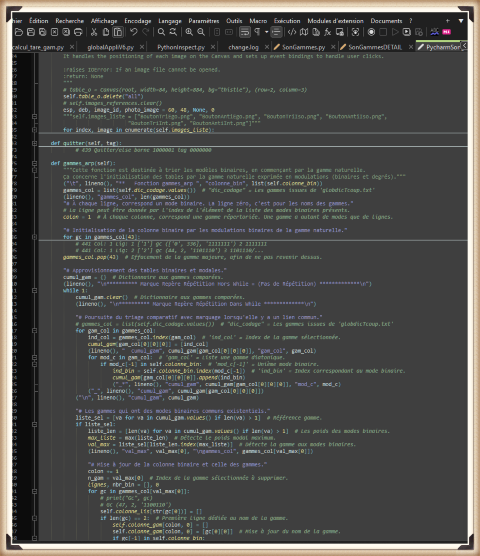Collapse the 'def quitter' function fold
The height and width of the screenshot is (556, 480).
coord(34,143)
